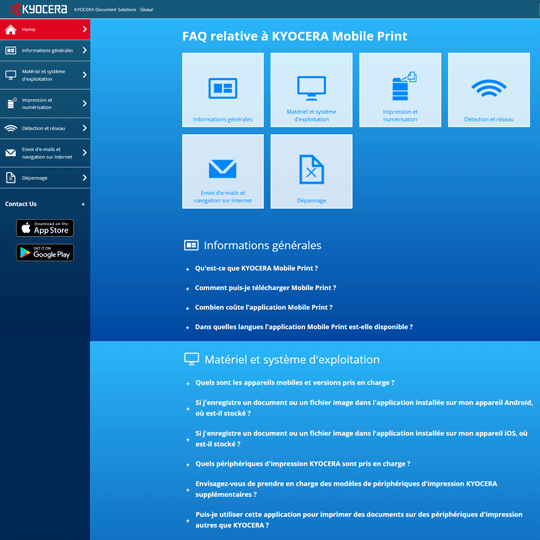Select the Dépannage document tile
The width and height of the screenshot is (540, 540).
click(x=311, y=171)
